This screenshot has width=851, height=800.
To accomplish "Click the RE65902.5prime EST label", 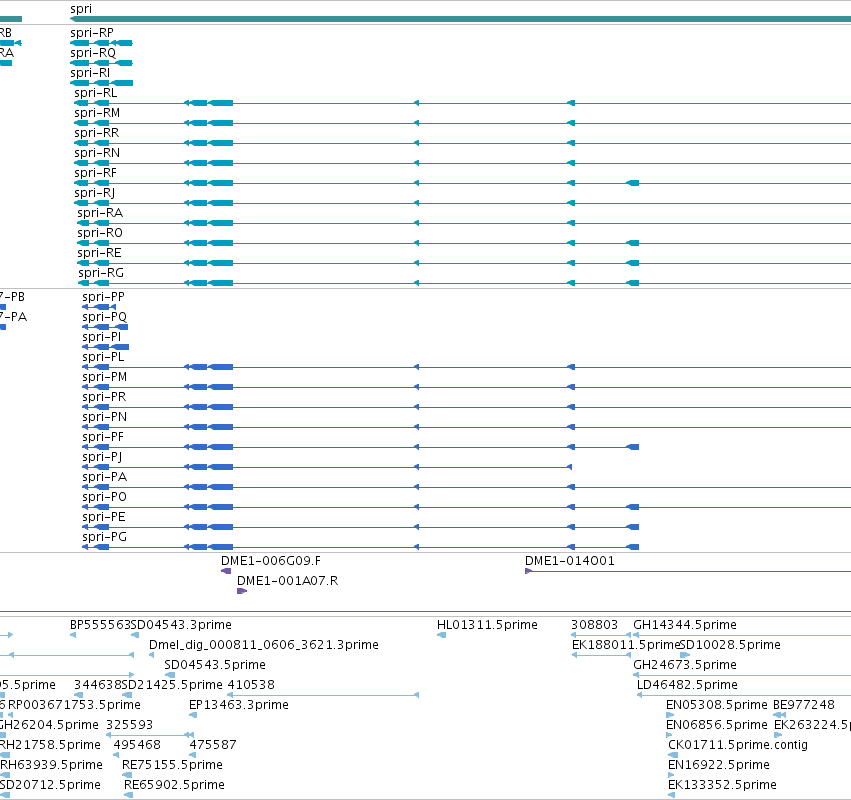I will (174, 785).
